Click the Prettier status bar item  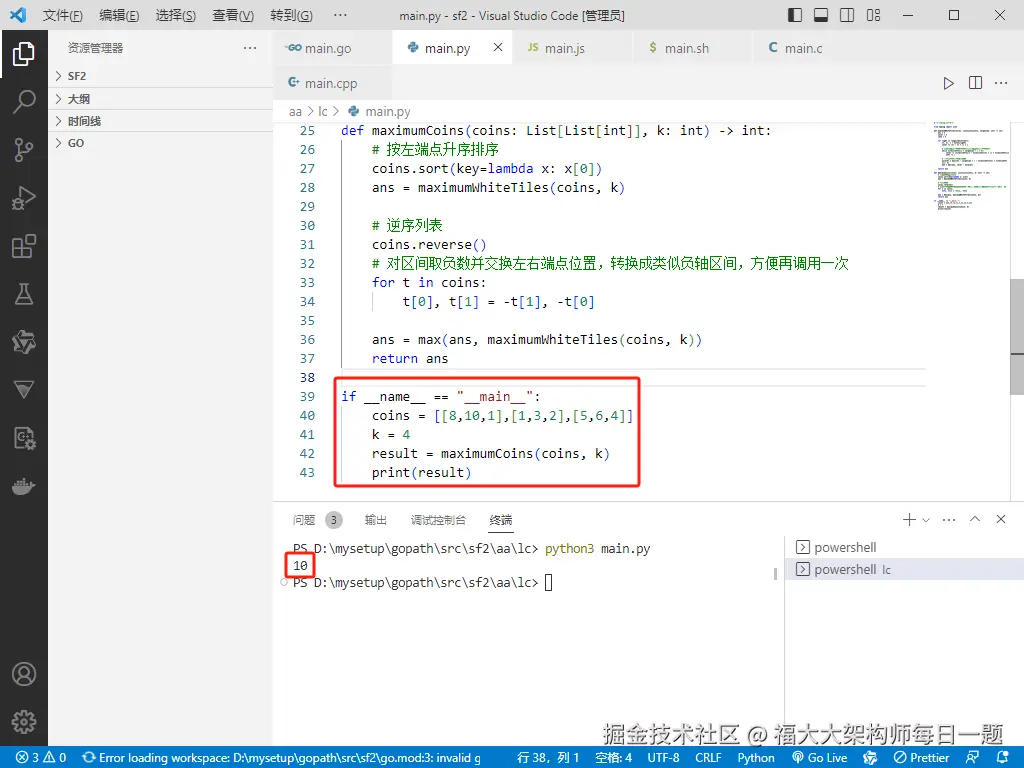pyautogui.click(x=921, y=758)
